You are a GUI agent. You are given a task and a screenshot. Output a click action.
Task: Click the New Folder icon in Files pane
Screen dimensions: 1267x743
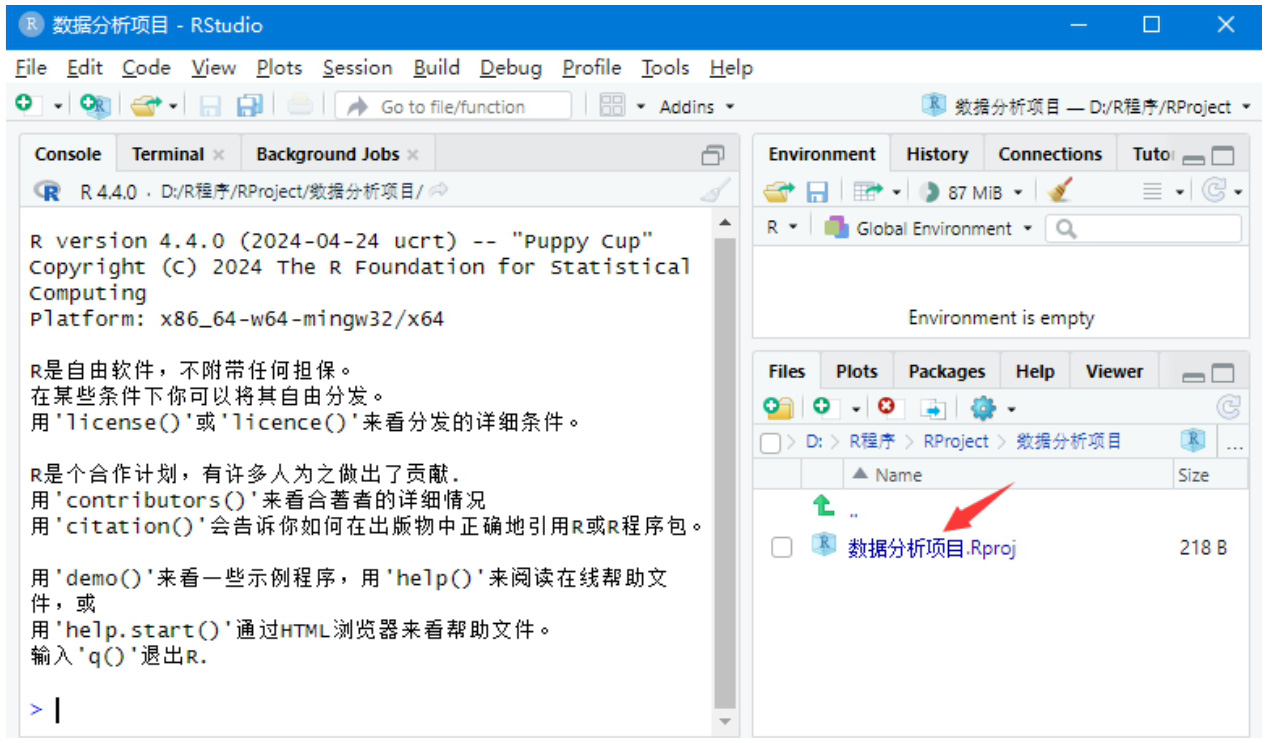(778, 407)
